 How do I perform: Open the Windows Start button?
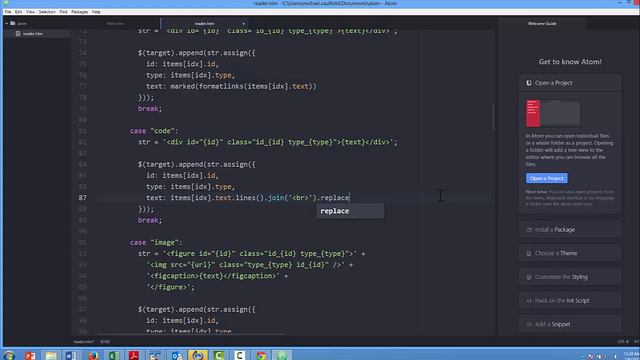coord(8,355)
